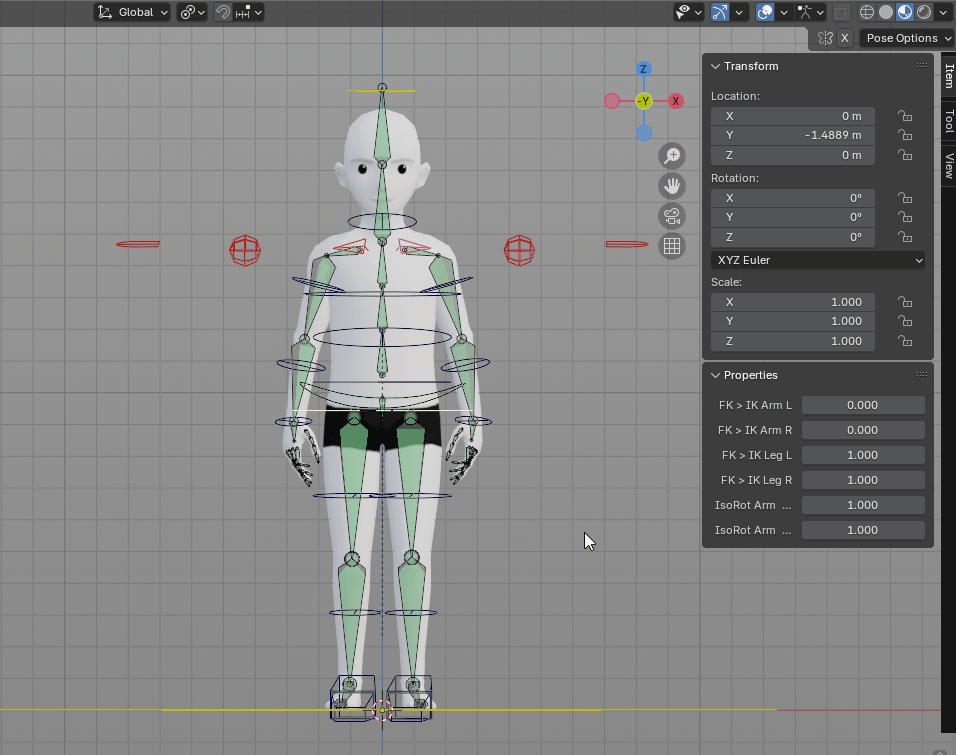
Task: Toggle lock on Scale Z
Action: coord(904,341)
